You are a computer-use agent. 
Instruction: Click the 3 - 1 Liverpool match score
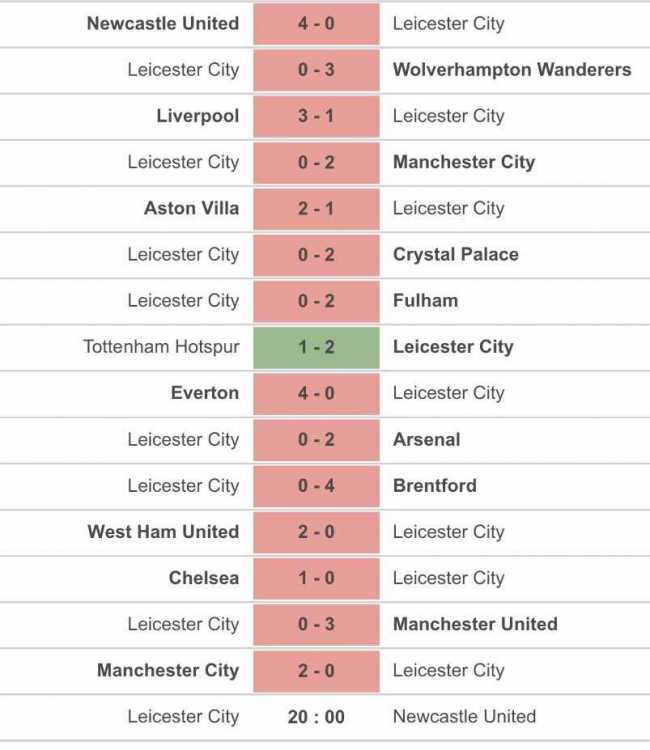coord(316,116)
